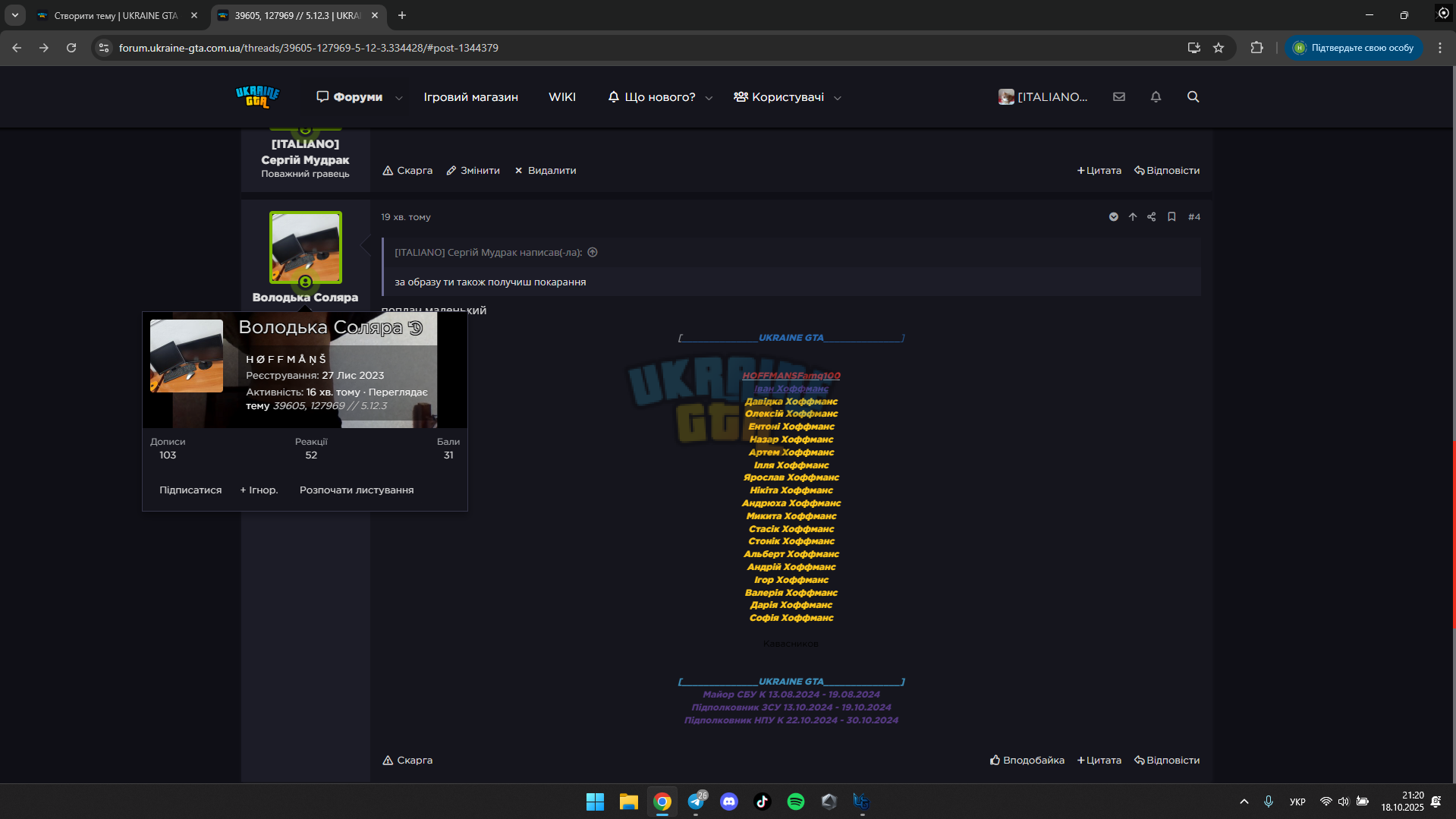
Task: Show hidden system tray icons
Action: click(x=1244, y=802)
